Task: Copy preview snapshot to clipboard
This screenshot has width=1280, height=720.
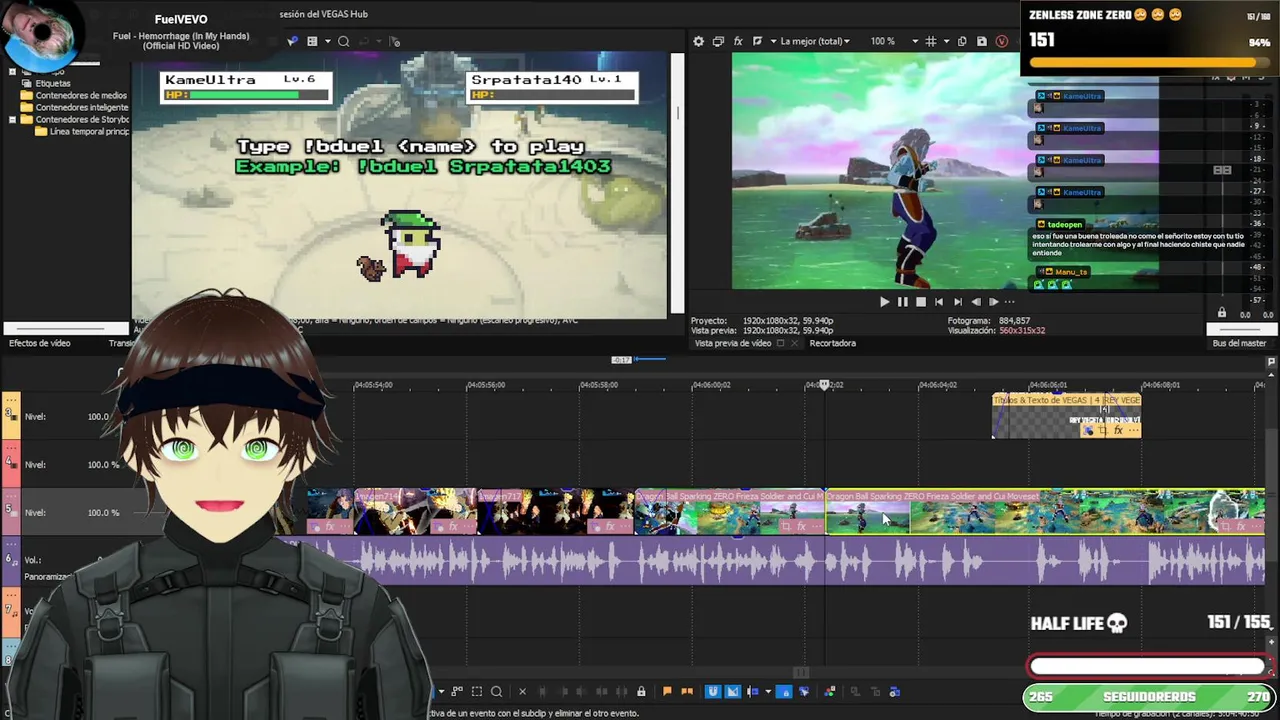Action: coord(962,41)
